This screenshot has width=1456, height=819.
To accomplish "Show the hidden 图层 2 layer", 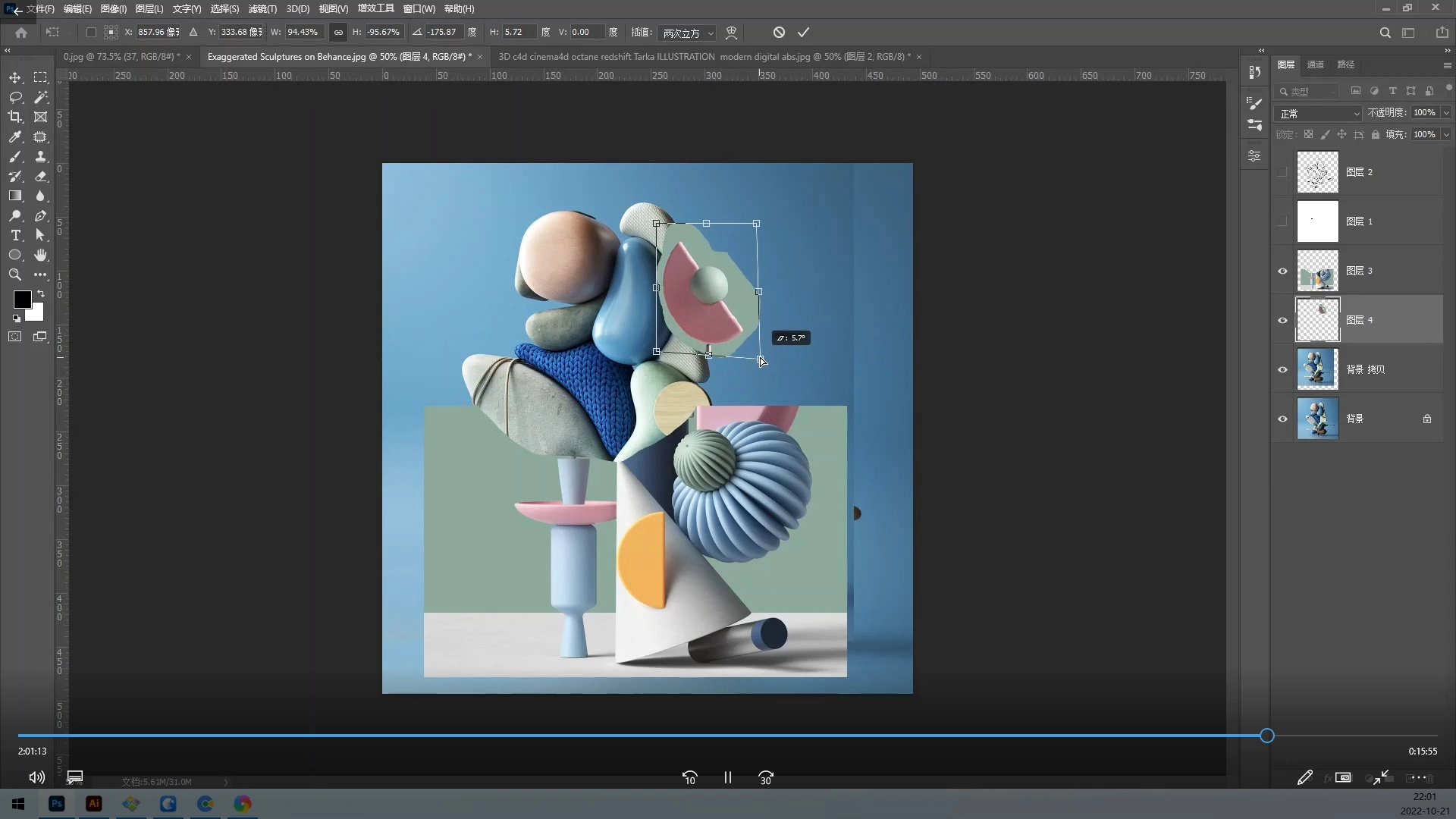I will tap(1282, 172).
